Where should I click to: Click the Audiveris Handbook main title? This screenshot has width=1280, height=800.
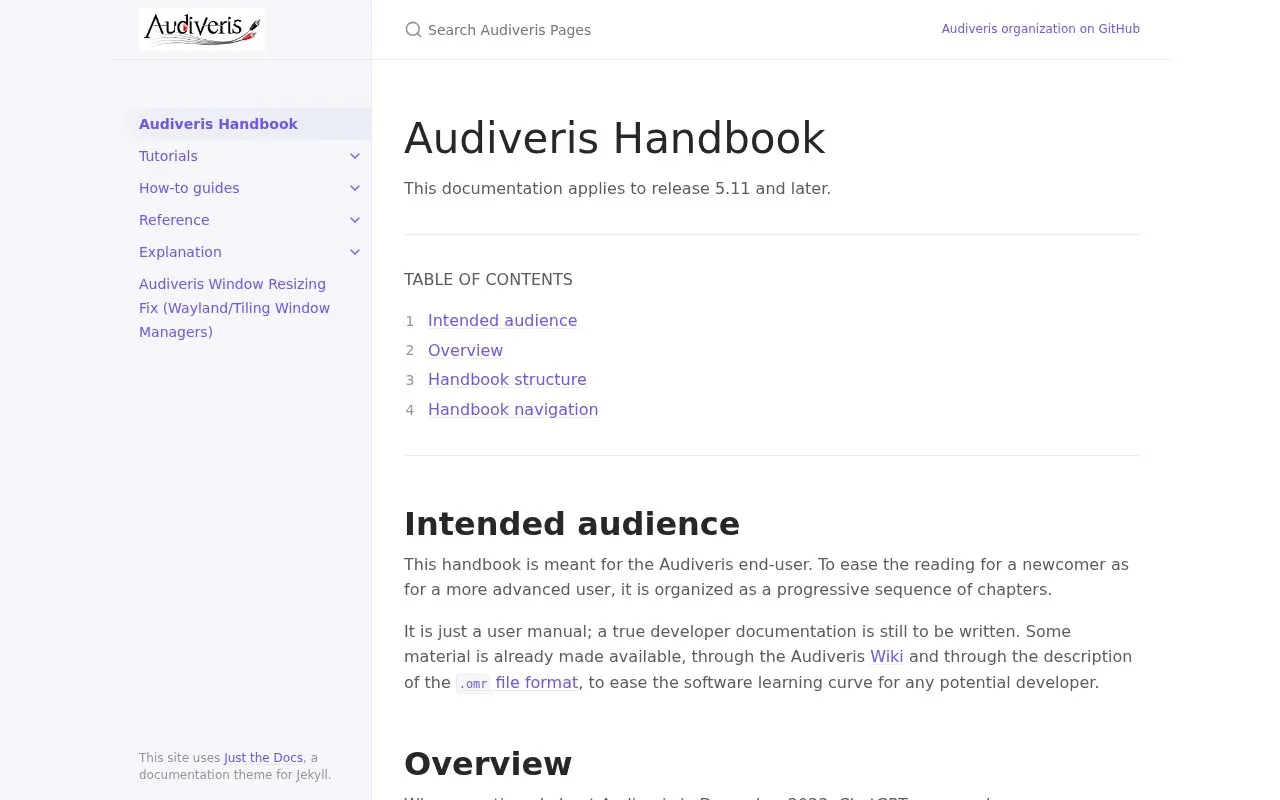click(614, 138)
